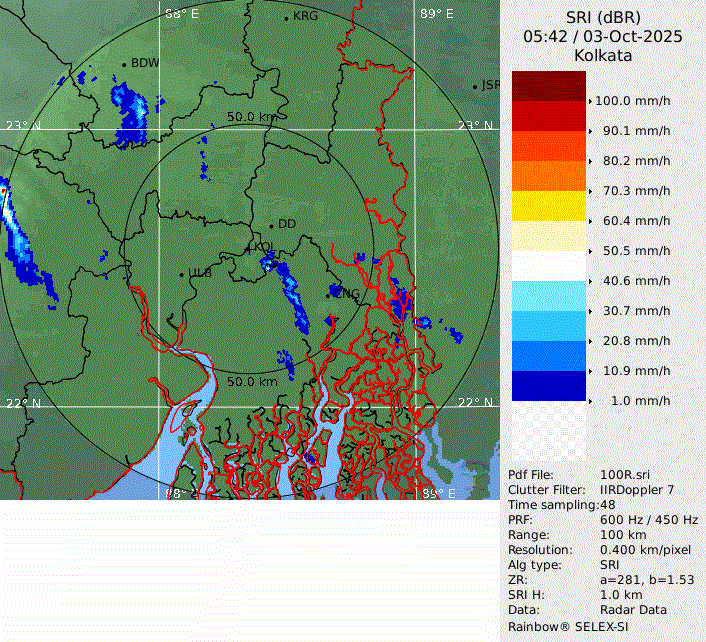Click the SRI (dBR) title text
The image size is (706, 642).
click(603, 18)
